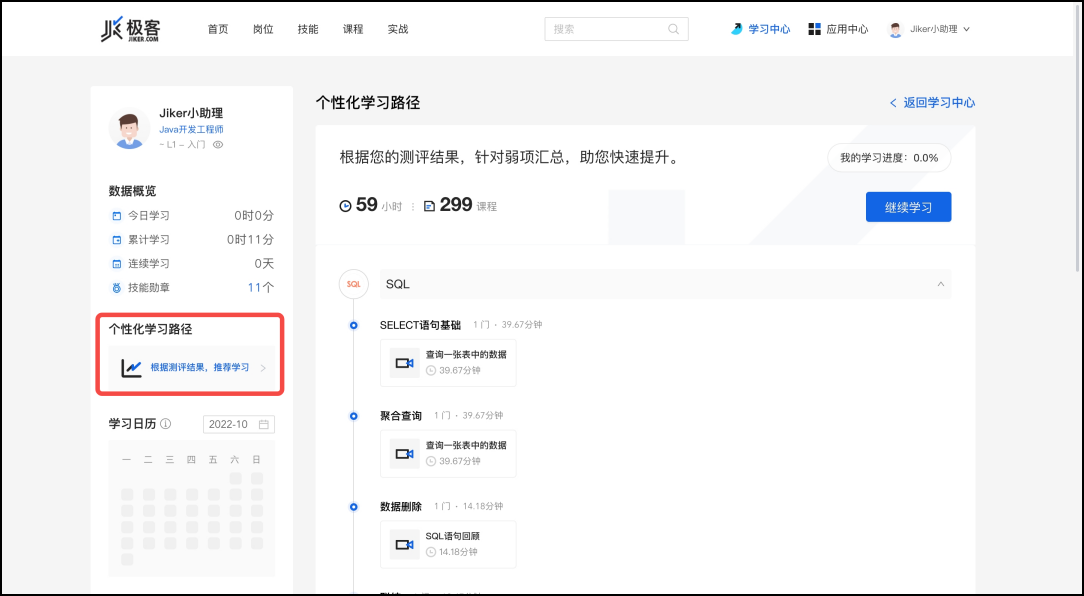This screenshot has width=1084, height=596.
Task: Click the video icon under 聚合查询
Action: click(404, 454)
